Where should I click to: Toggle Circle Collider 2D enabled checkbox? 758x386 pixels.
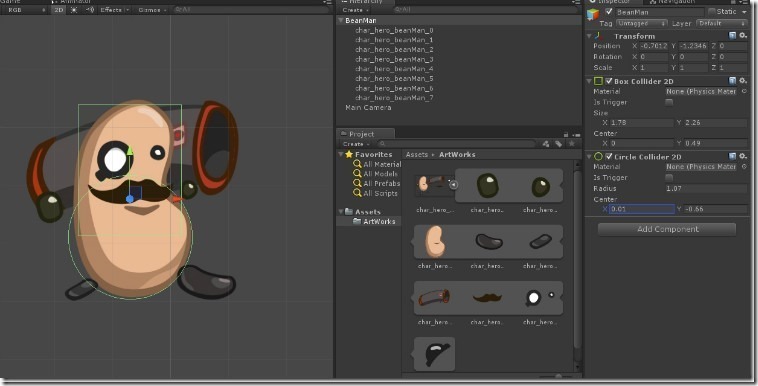tap(609, 156)
